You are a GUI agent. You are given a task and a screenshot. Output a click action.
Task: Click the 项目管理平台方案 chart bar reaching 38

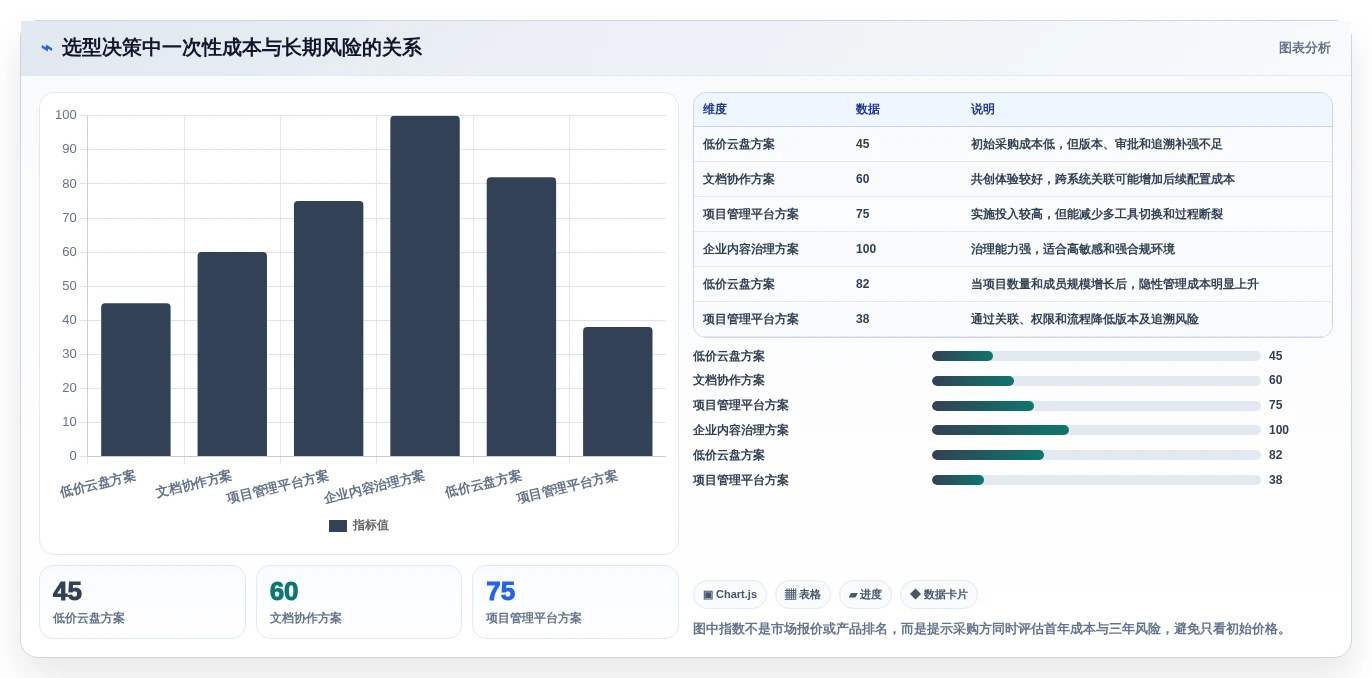(x=618, y=392)
